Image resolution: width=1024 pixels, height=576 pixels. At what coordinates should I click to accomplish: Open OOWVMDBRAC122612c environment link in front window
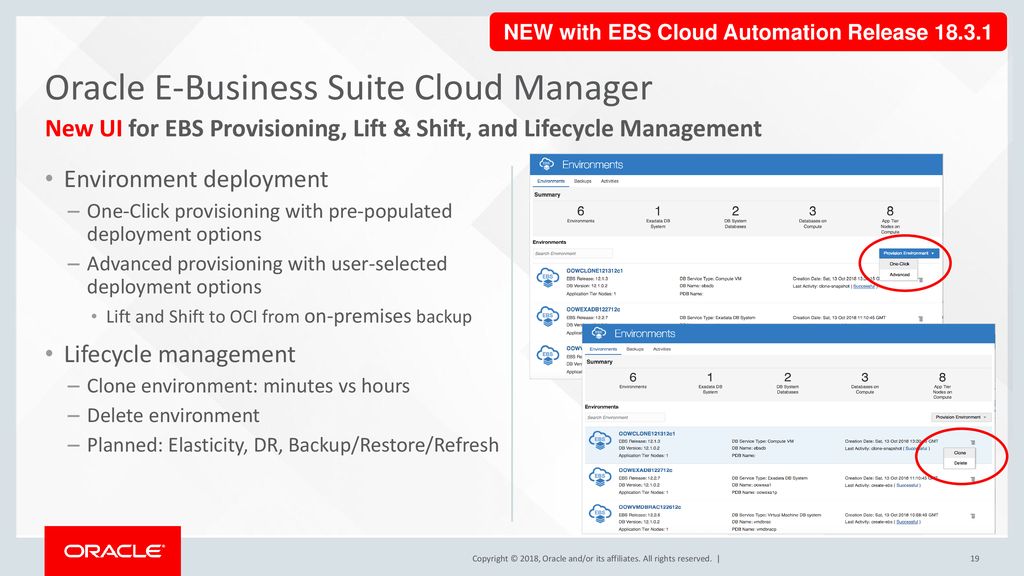click(x=650, y=507)
